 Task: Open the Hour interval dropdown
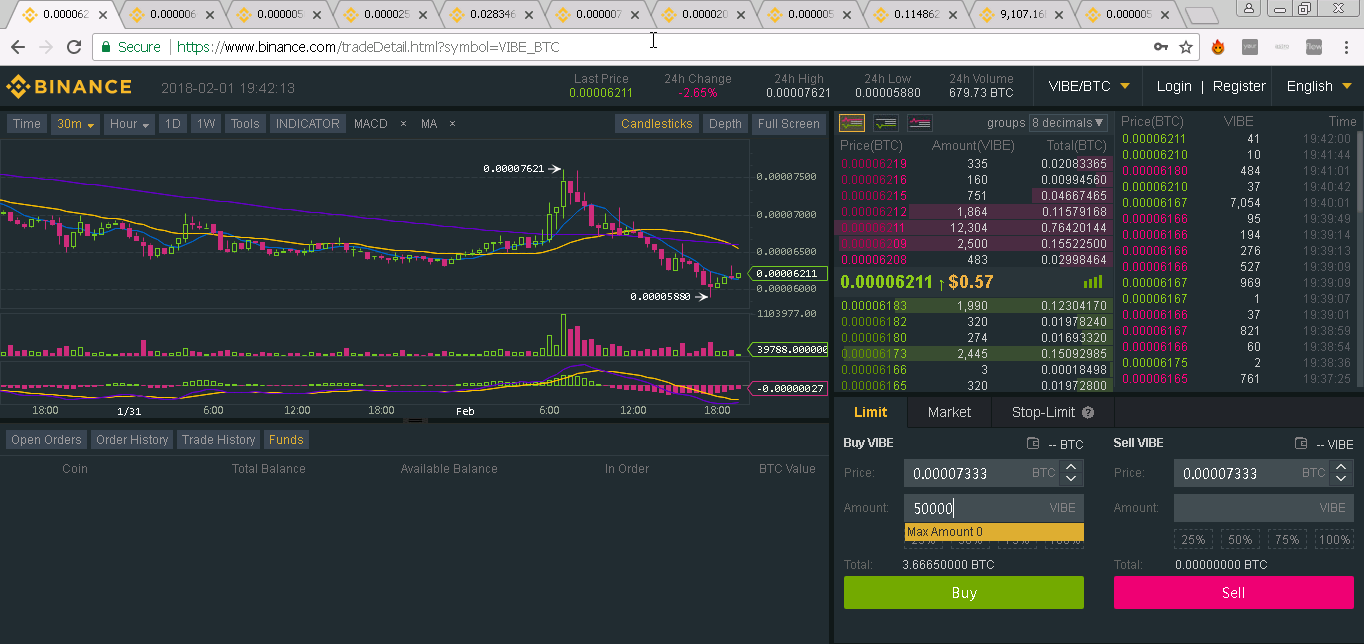tap(130, 124)
